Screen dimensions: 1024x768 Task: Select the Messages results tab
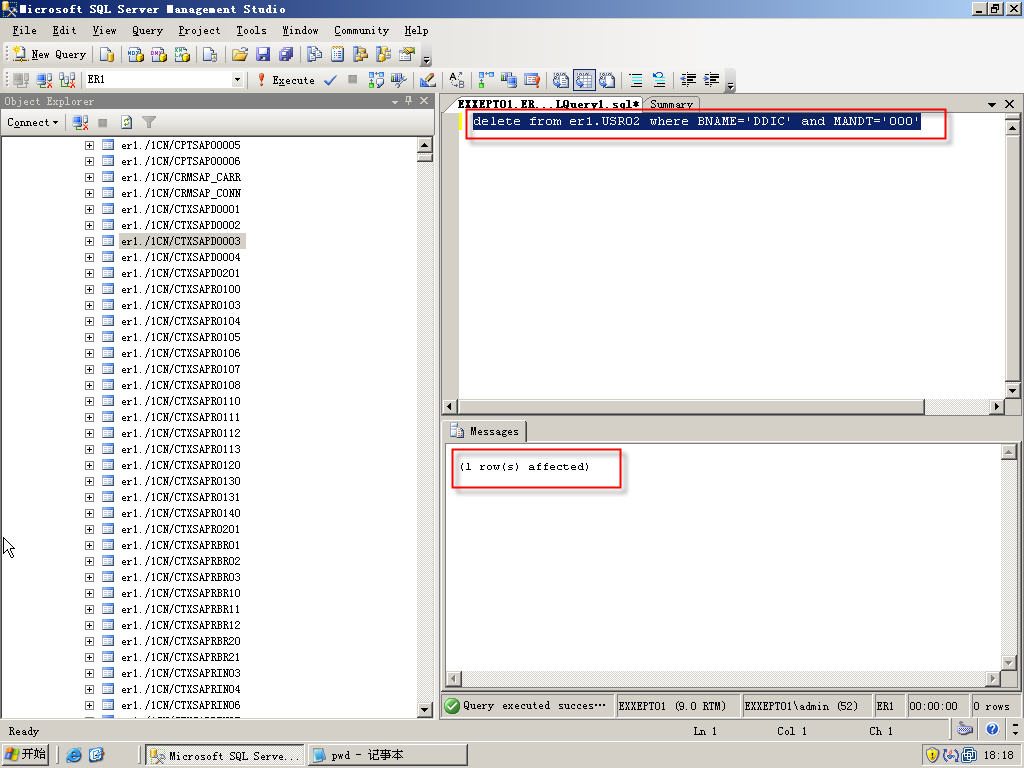coord(486,431)
